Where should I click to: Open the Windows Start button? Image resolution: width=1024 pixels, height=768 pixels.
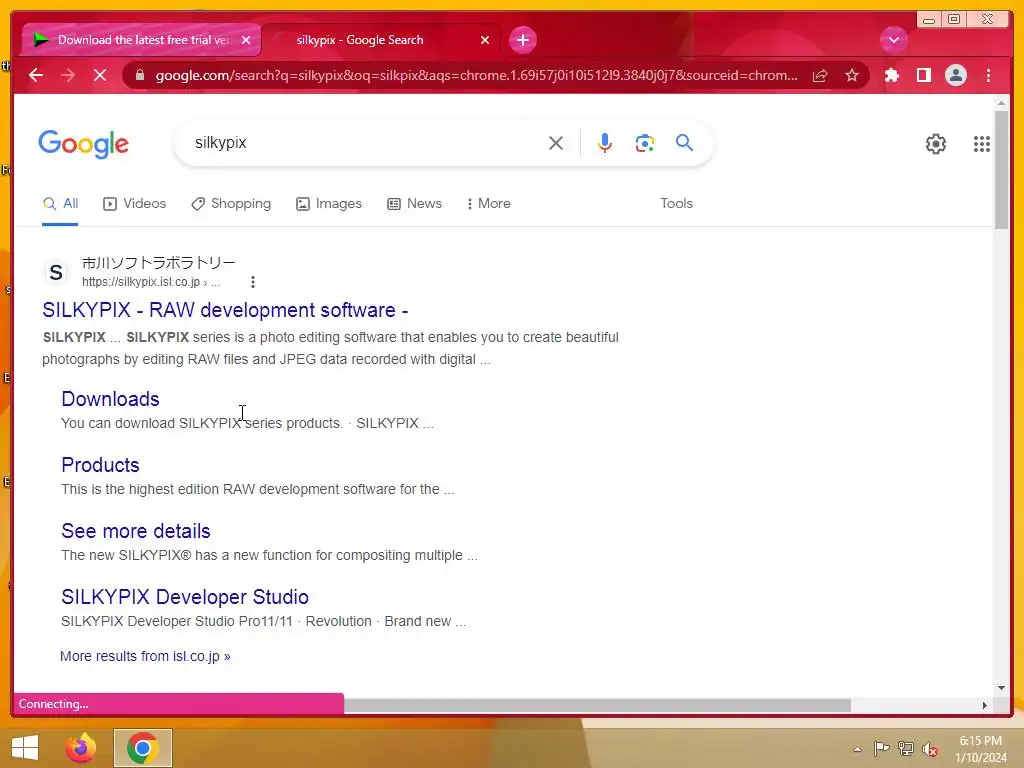click(x=25, y=748)
